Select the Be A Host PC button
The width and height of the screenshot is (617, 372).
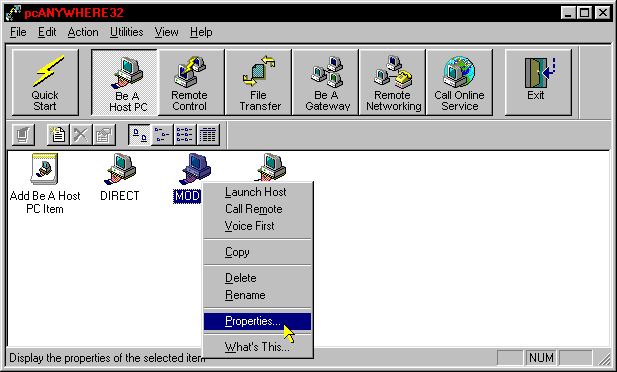point(124,82)
